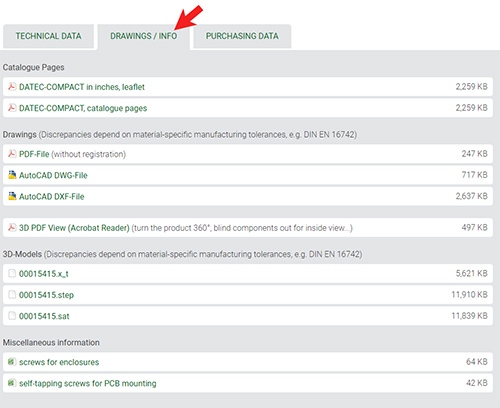500x408 pixels.
Task: Switch to the Technical Data tab
Action: pyautogui.click(x=49, y=36)
